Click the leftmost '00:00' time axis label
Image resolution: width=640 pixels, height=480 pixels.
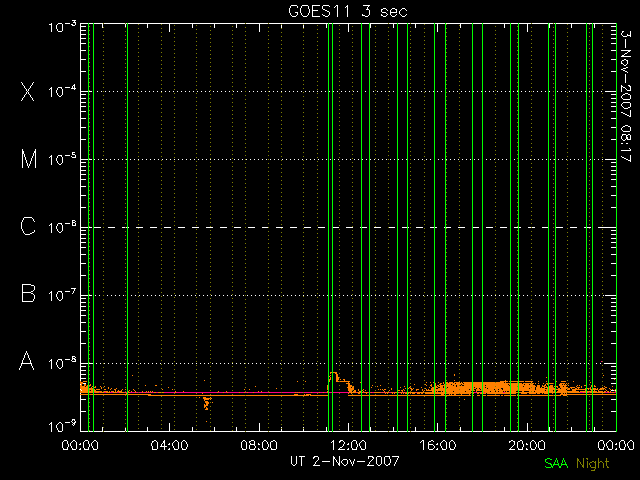tap(80, 445)
